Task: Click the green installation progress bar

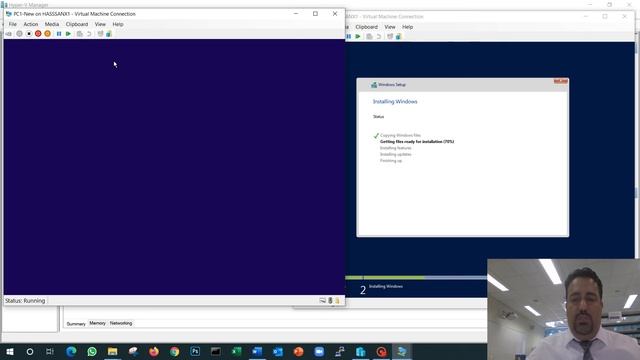Action: tap(385, 278)
